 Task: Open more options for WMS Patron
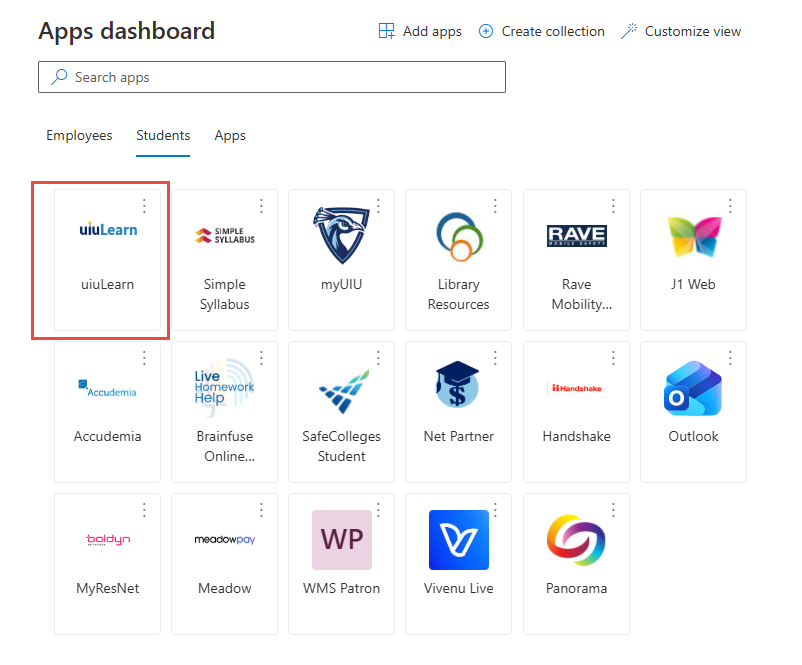coord(378,509)
